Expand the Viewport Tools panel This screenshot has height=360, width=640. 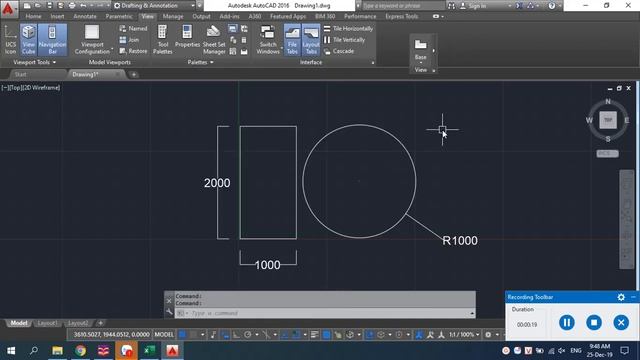pyautogui.click(x=35, y=62)
